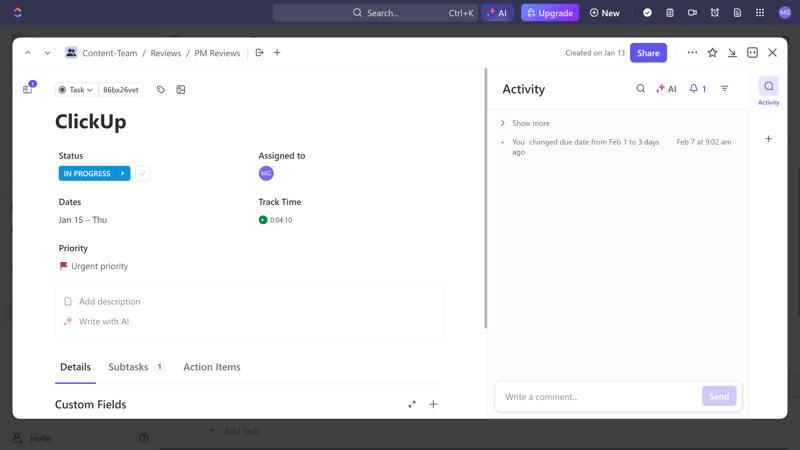Minimize task with the down-arrow tray icon
Viewport: 800px width, 450px height.
[732, 53]
